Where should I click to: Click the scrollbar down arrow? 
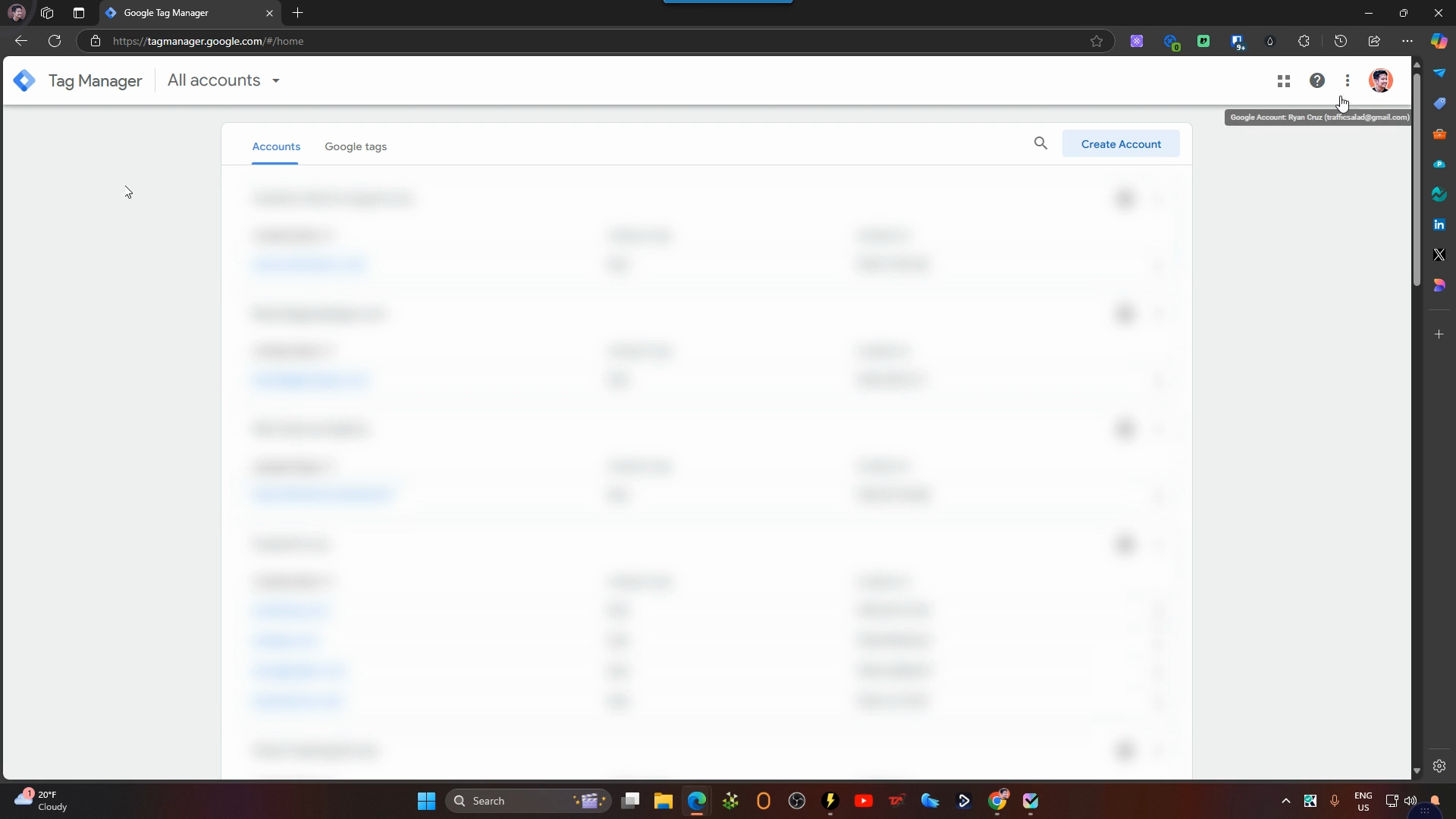pos(1417,771)
